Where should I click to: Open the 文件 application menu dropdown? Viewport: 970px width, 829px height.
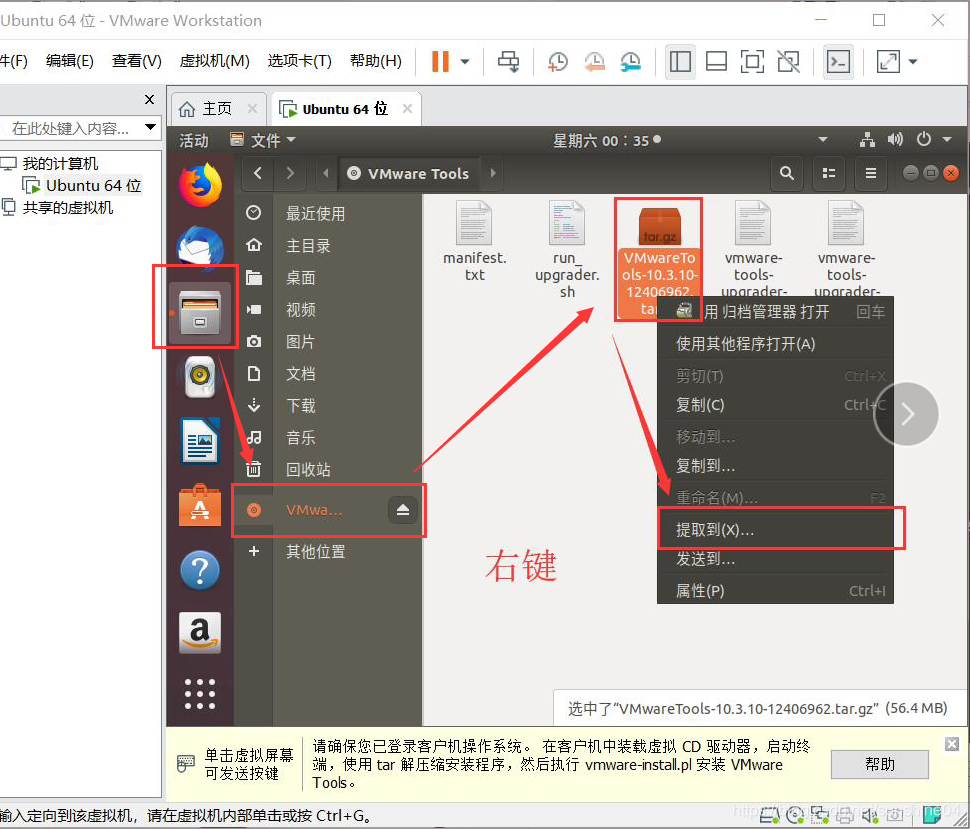coord(263,140)
